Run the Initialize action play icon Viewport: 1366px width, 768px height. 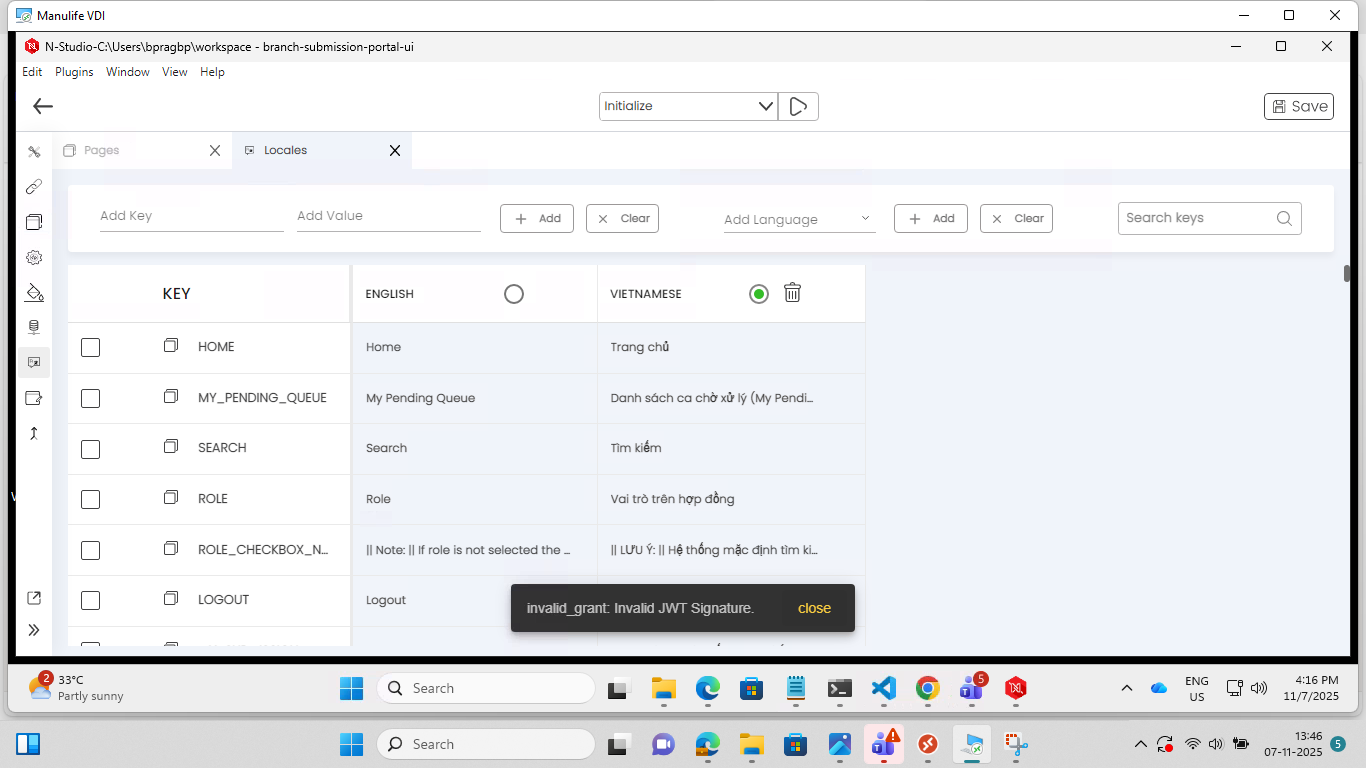[798, 106]
